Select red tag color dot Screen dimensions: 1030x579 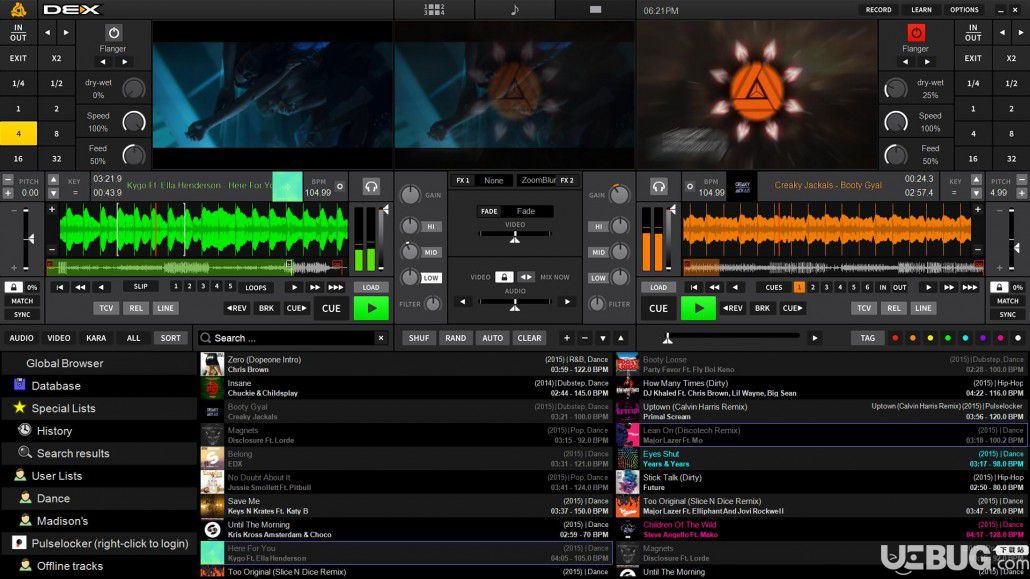pyautogui.click(x=895, y=338)
